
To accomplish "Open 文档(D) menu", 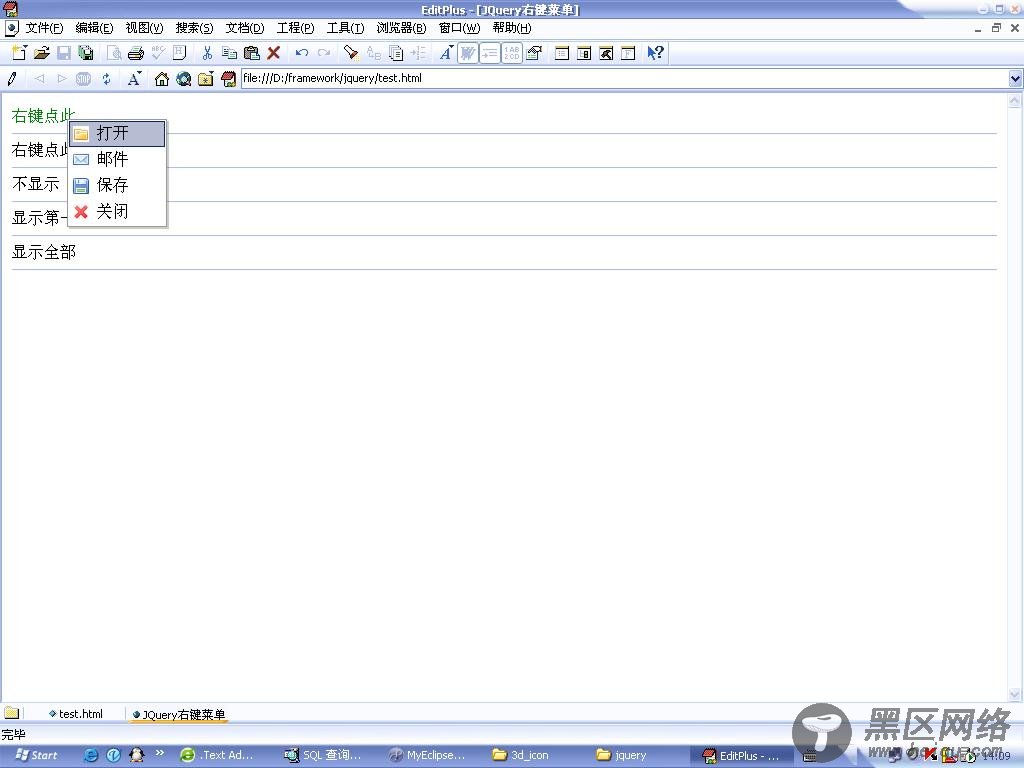I will [244, 28].
